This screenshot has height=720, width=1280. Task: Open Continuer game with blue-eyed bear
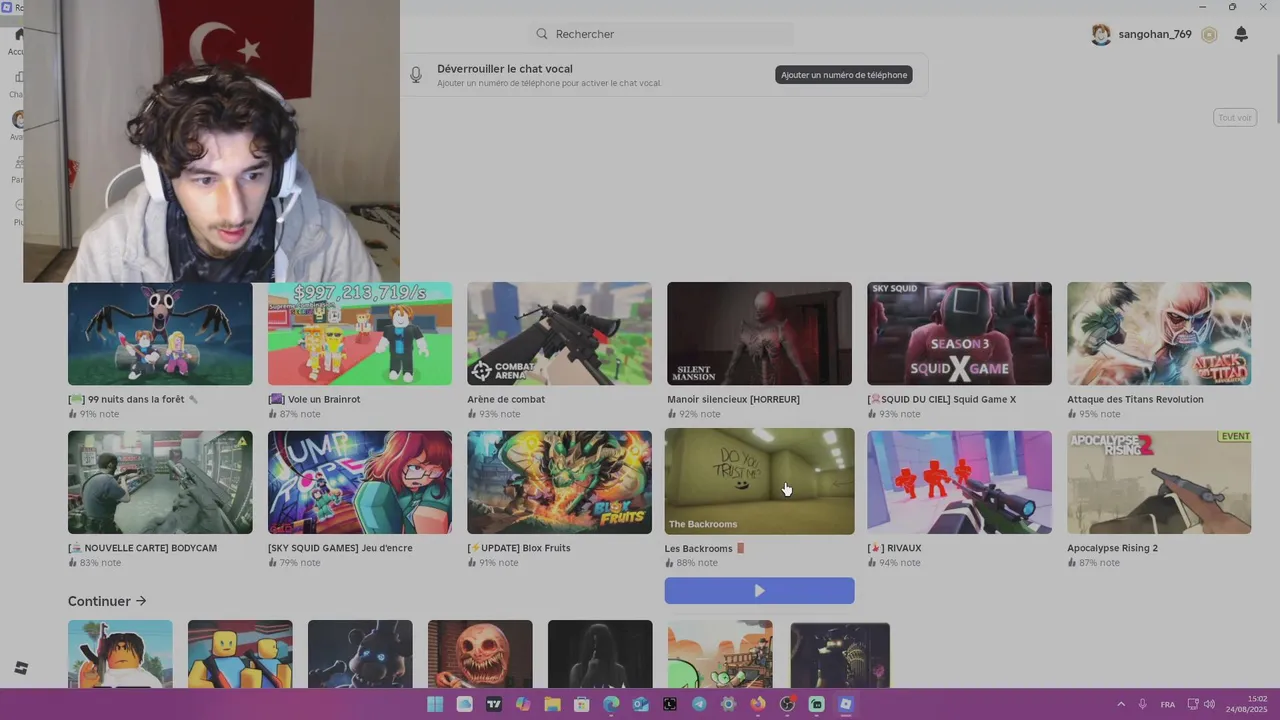coord(360,654)
